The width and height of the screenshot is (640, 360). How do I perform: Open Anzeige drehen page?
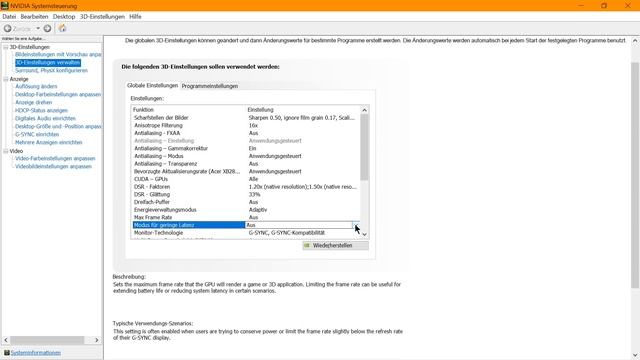33,102
